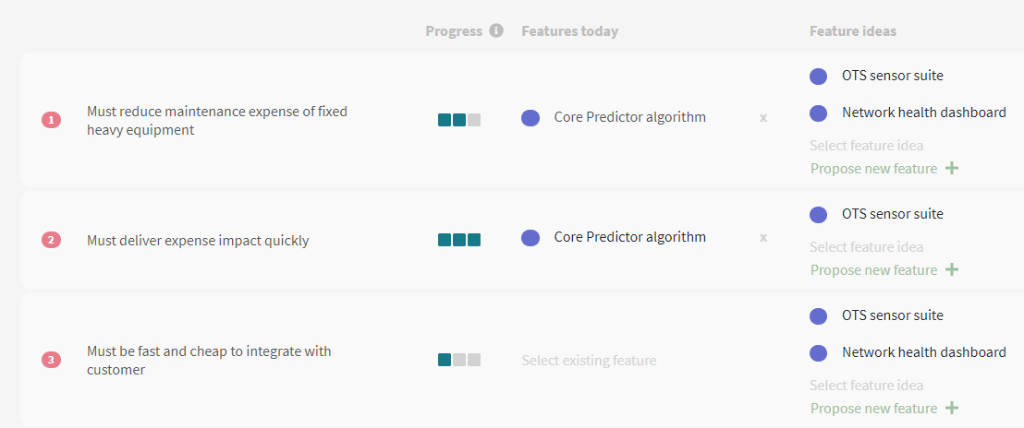This screenshot has height=428, width=1024.
Task: Open the OTS sensor suite idea in row 2
Action: [x=892, y=214]
